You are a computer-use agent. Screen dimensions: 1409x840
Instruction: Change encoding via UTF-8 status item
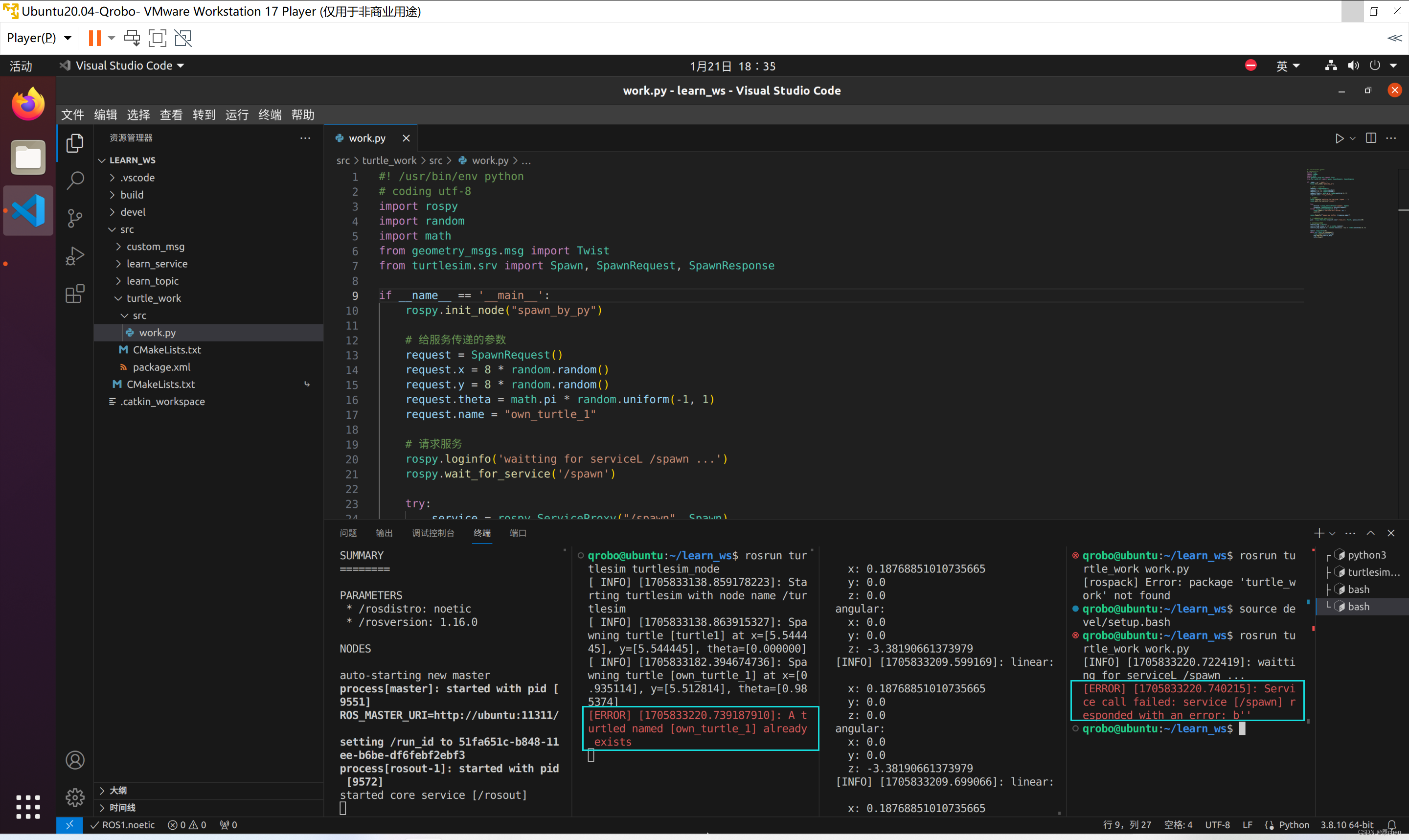pyautogui.click(x=1217, y=825)
